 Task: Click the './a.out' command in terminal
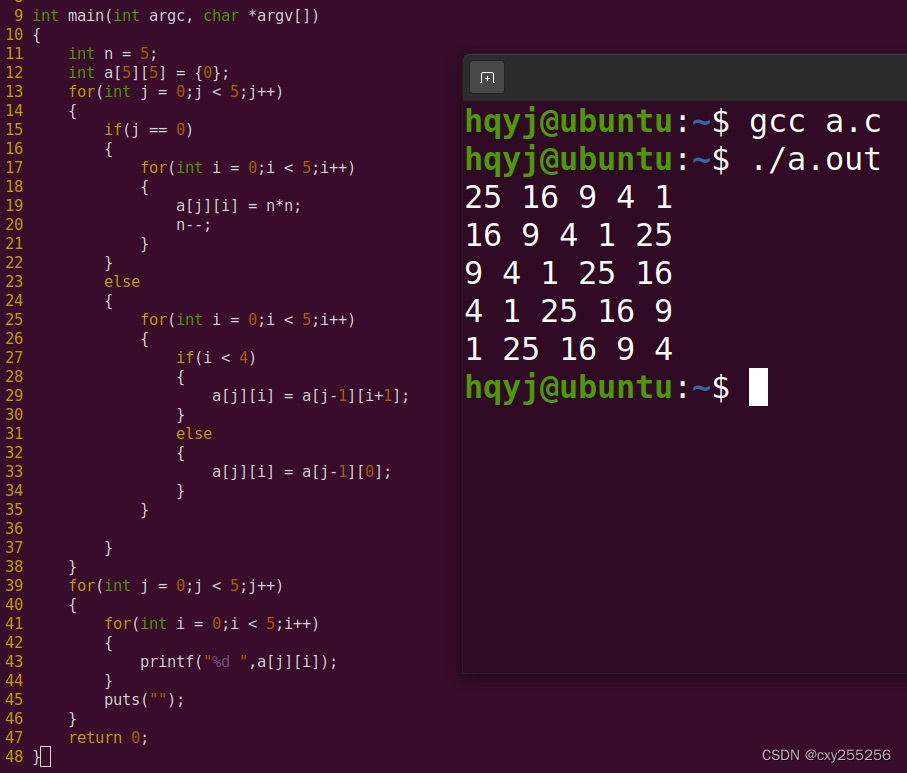[815, 159]
